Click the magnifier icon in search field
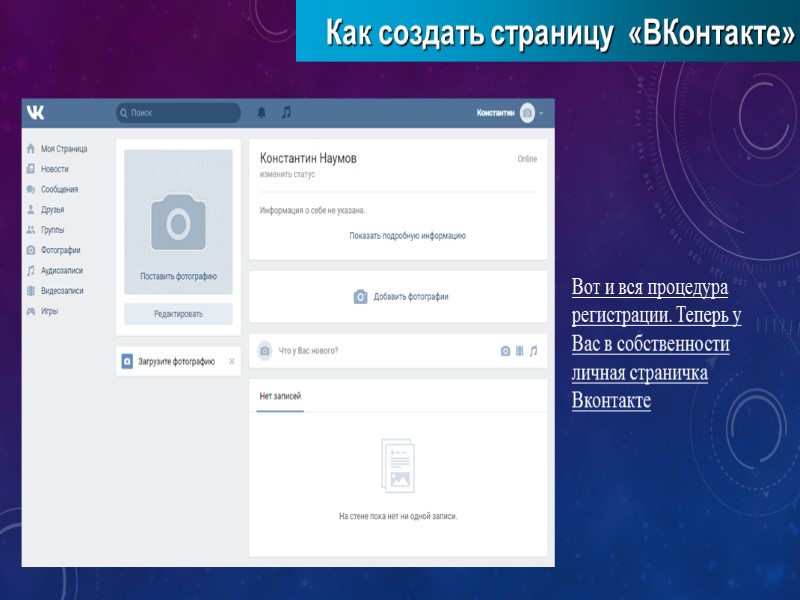 click(x=123, y=113)
